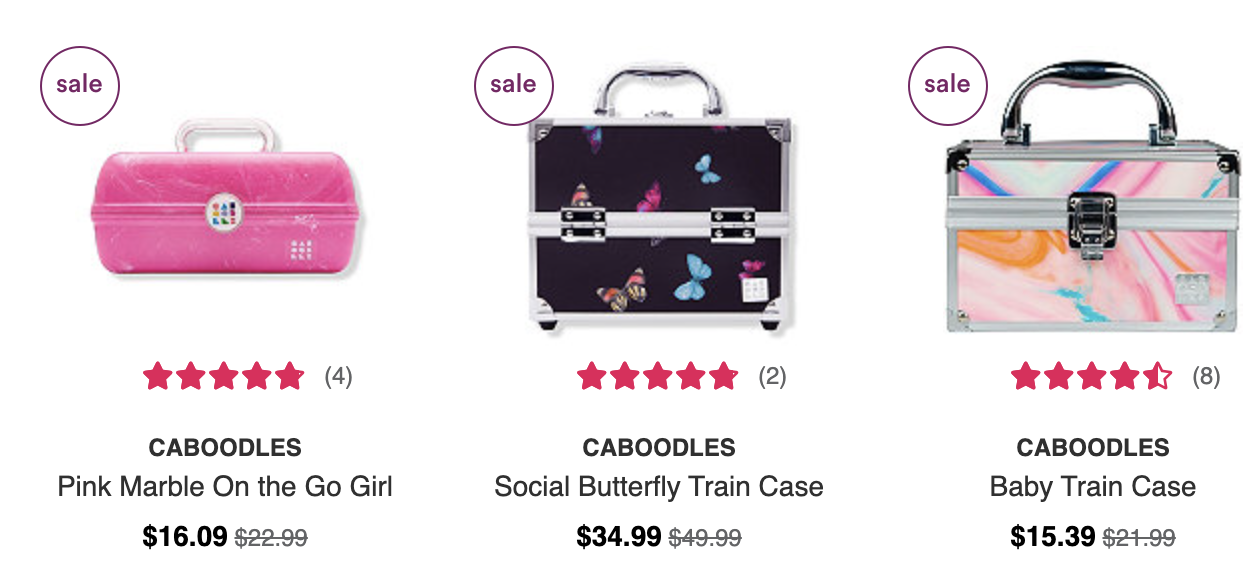View the (2) reviews count
This screenshot has width=1258, height=576.
tap(773, 377)
